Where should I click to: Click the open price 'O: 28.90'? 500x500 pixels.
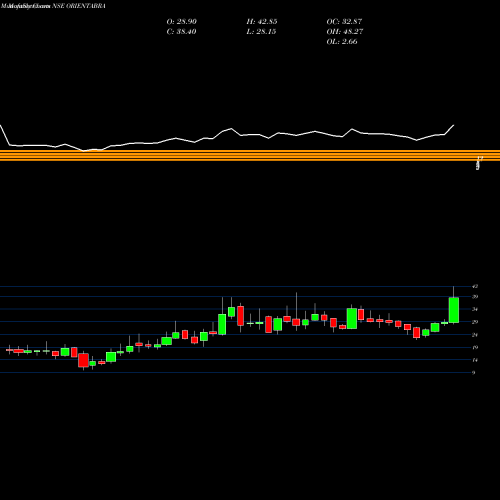[x=182, y=22]
